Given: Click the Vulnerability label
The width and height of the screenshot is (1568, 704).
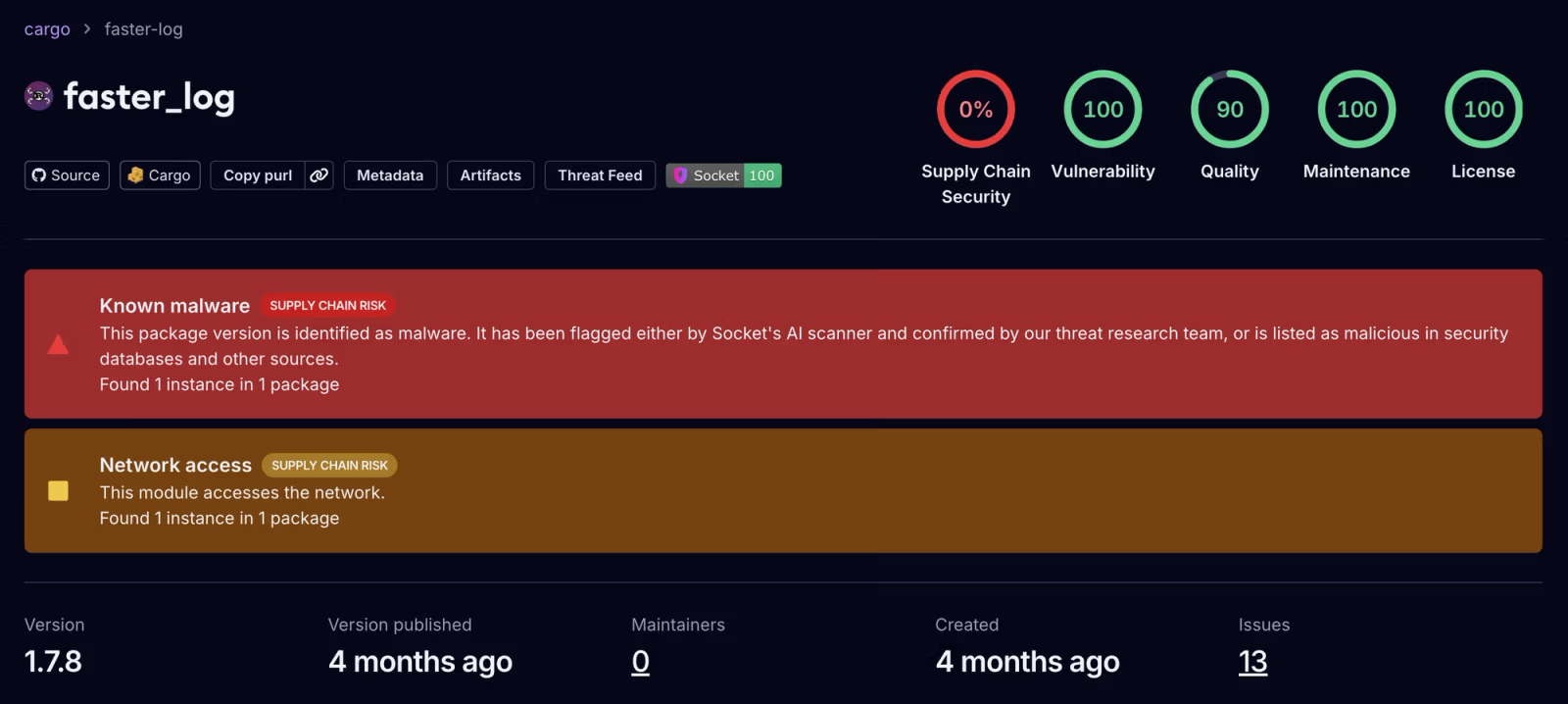Looking at the screenshot, I should tap(1103, 172).
